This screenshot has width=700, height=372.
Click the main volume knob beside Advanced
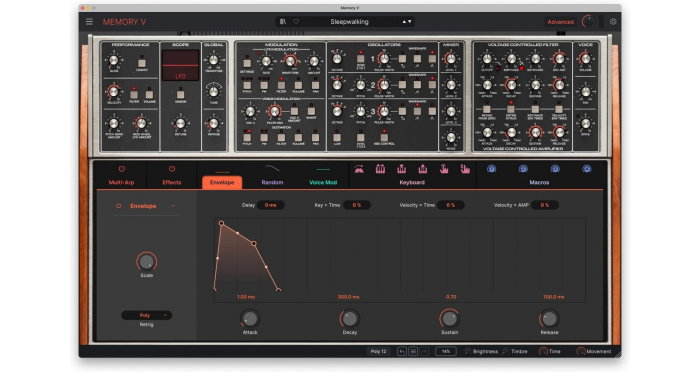pos(588,21)
